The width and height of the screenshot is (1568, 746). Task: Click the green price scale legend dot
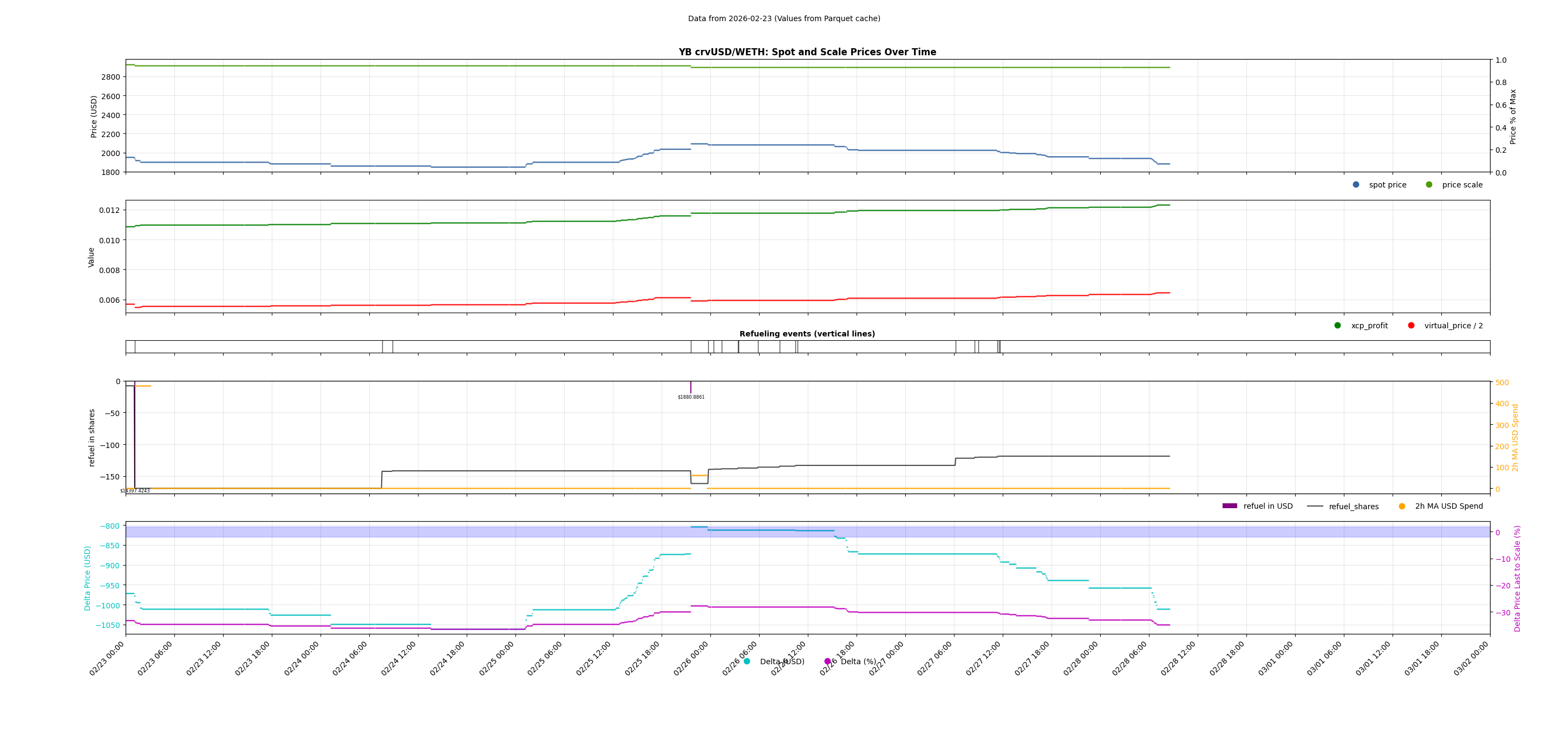tap(1429, 185)
